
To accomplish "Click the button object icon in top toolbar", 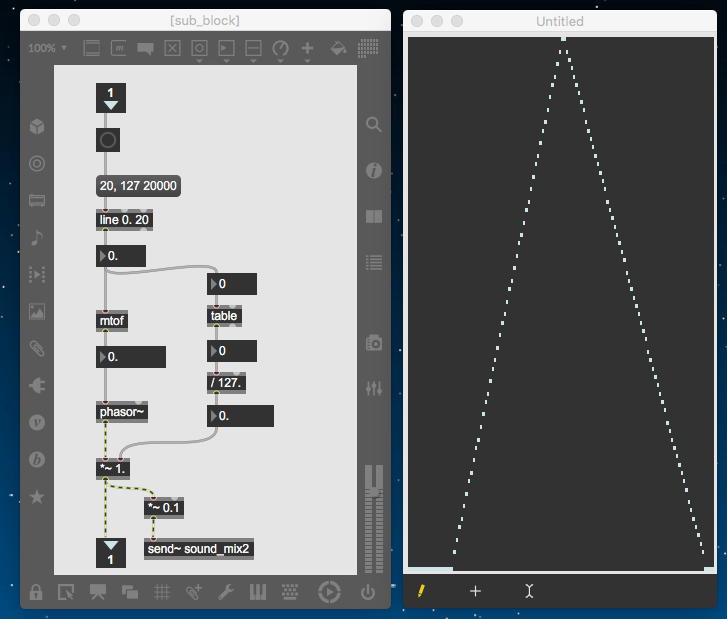I will click(199, 48).
